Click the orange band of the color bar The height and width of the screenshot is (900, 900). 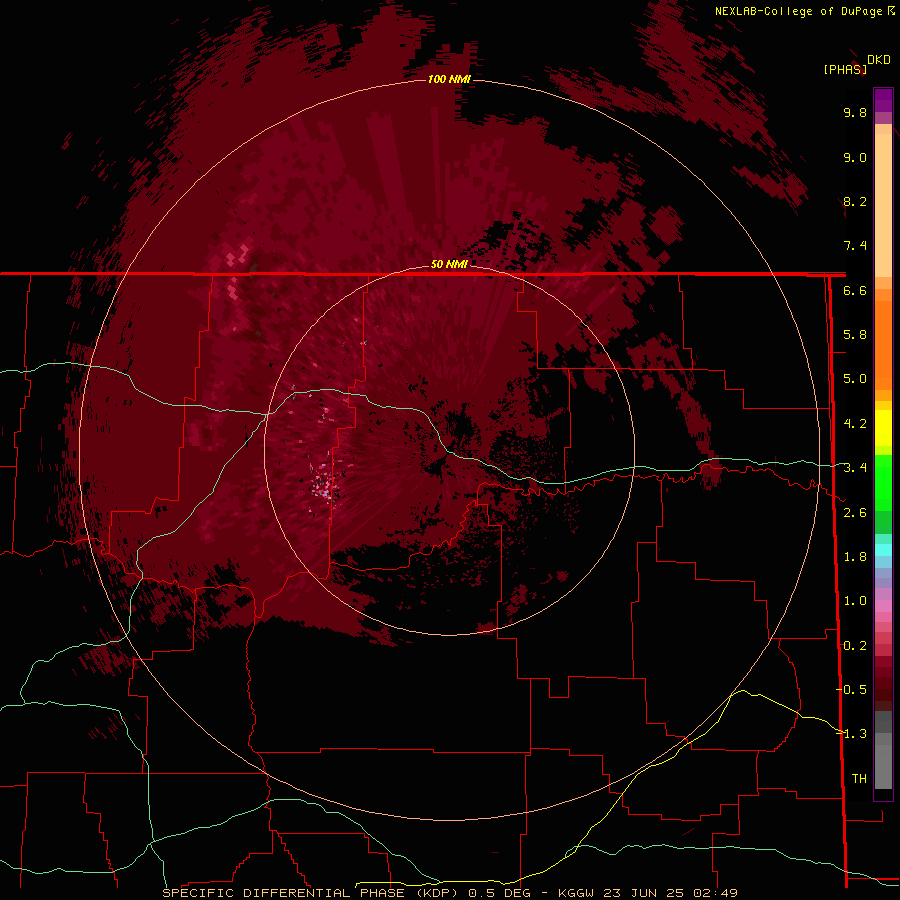pos(883,344)
